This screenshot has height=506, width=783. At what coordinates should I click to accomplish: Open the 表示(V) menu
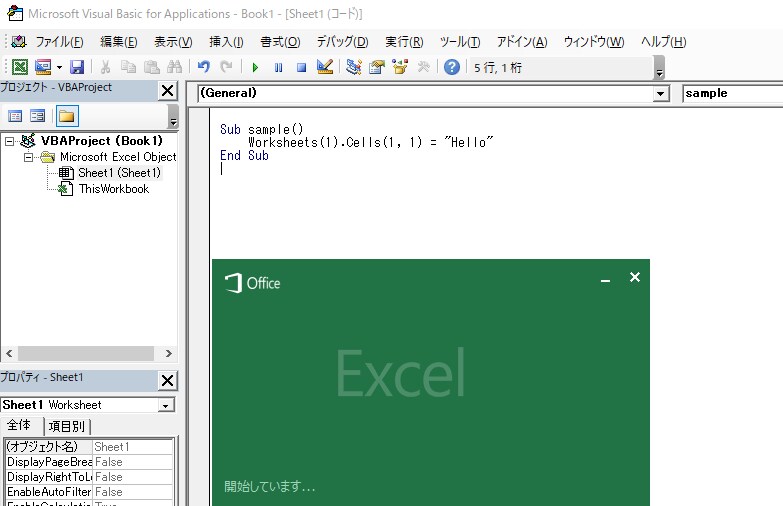(173, 42)
